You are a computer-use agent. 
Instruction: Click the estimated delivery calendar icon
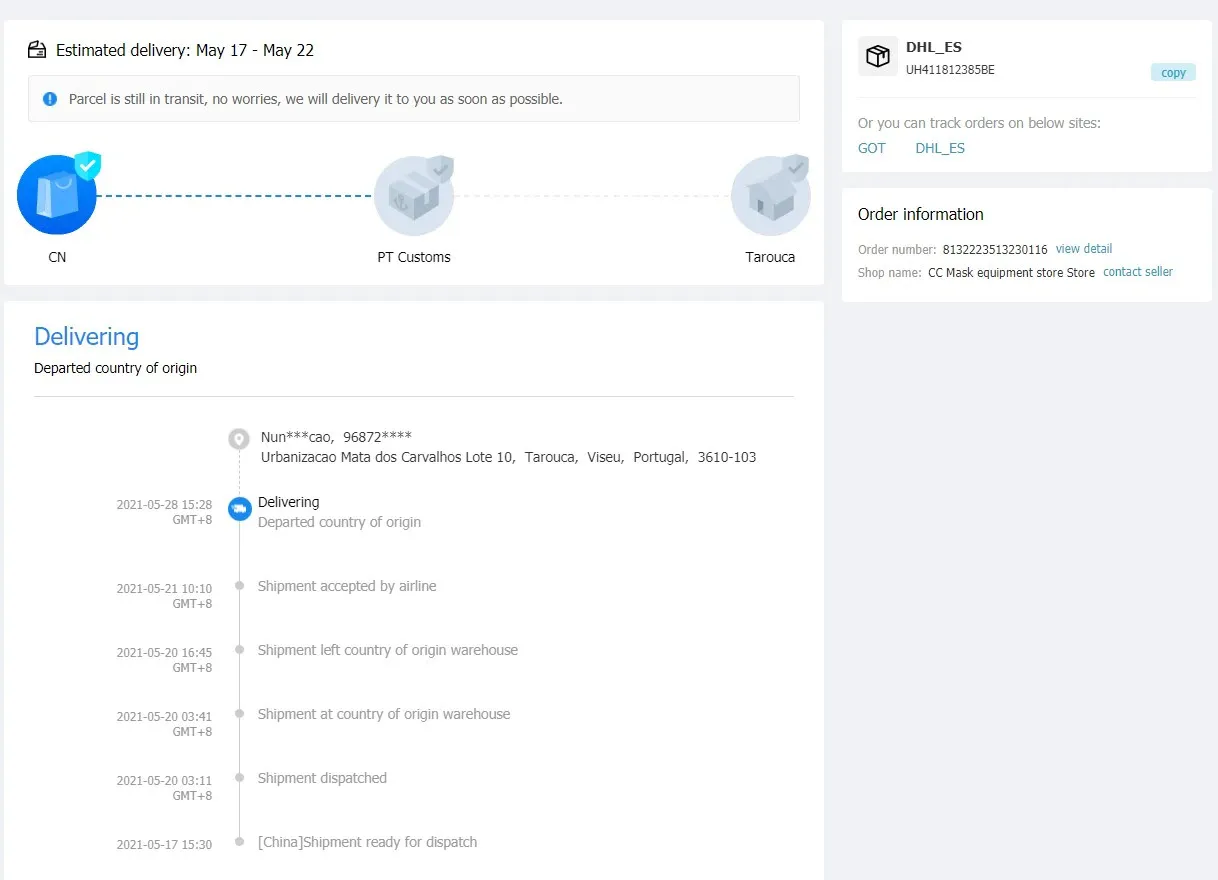coord(38,50)
